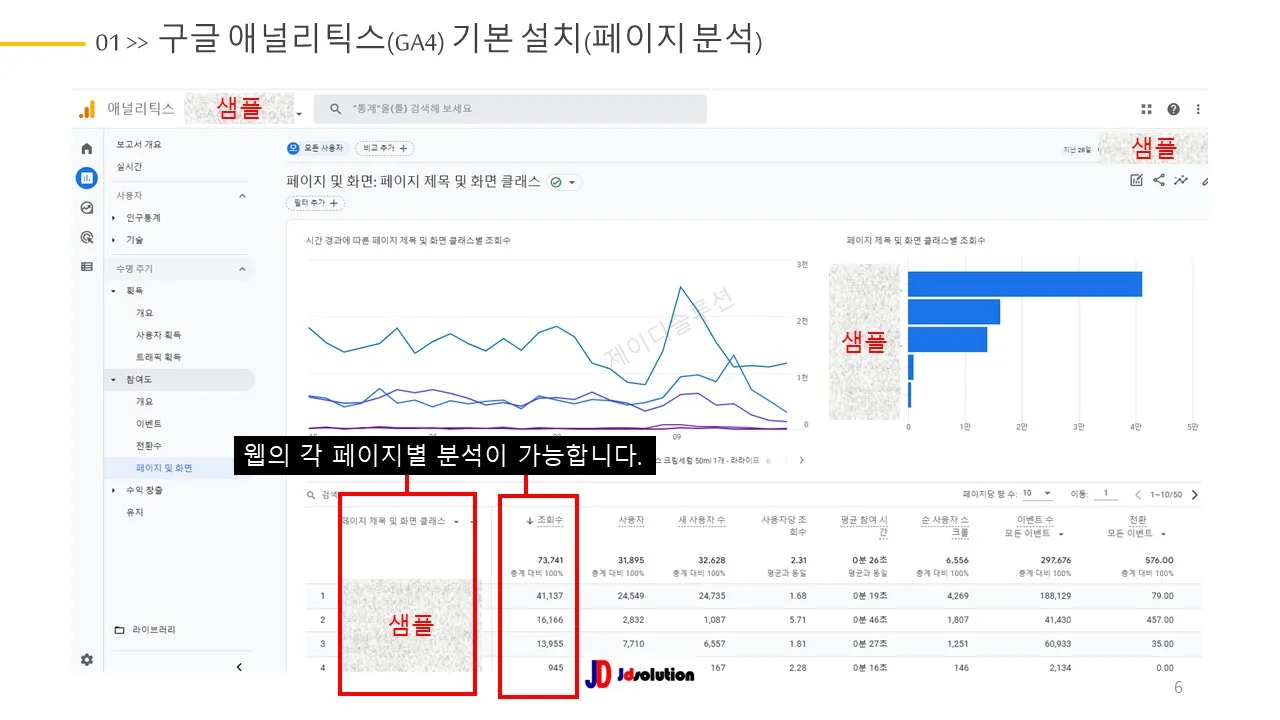The width and height of the screenshot is (1280, 720).
Task: Expand the 기술 tree item
Action: 114,240
